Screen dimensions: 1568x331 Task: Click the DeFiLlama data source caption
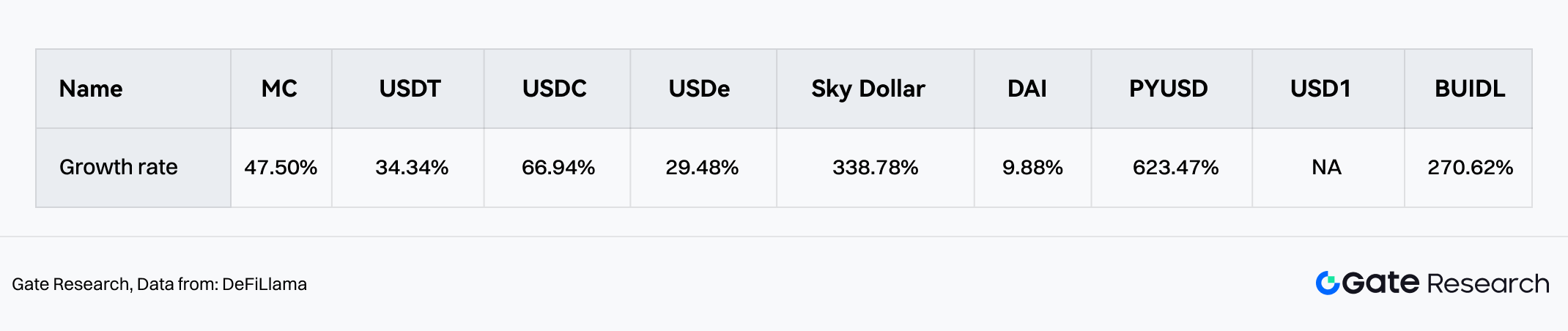click(159, 284)
